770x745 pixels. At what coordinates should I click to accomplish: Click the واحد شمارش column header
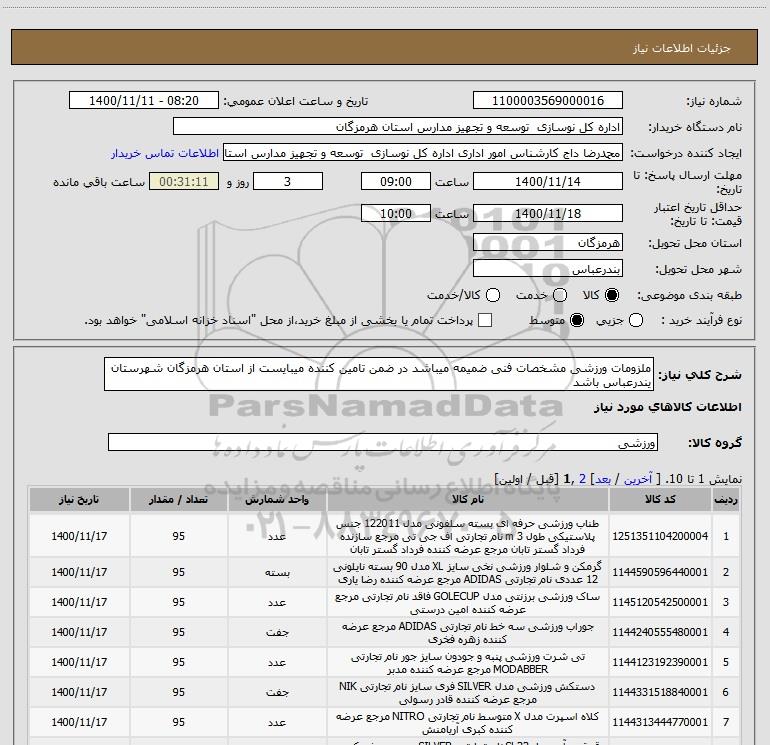(x=277, y=500)
